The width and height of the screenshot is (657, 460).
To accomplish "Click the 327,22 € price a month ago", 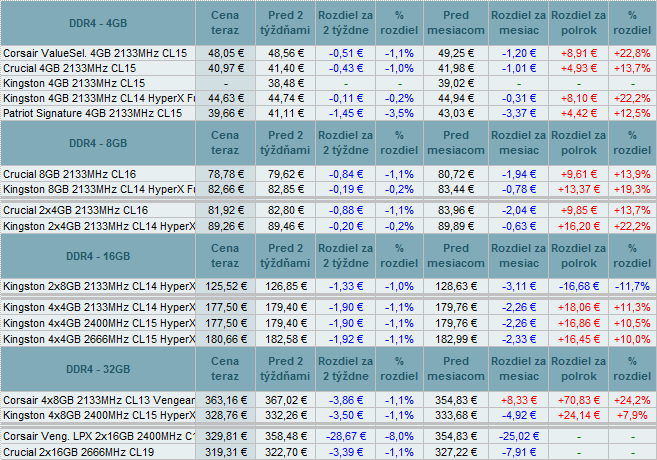I will click(x=456, y=452).
